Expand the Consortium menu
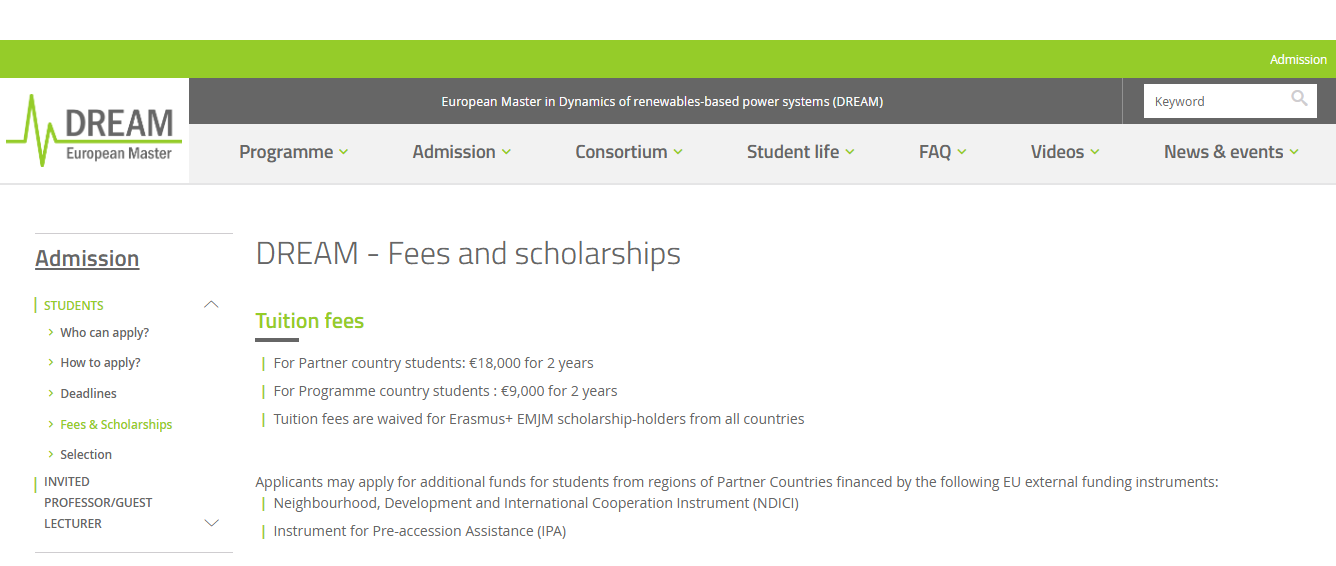1336x566 pixels. (x=628, y=152)
